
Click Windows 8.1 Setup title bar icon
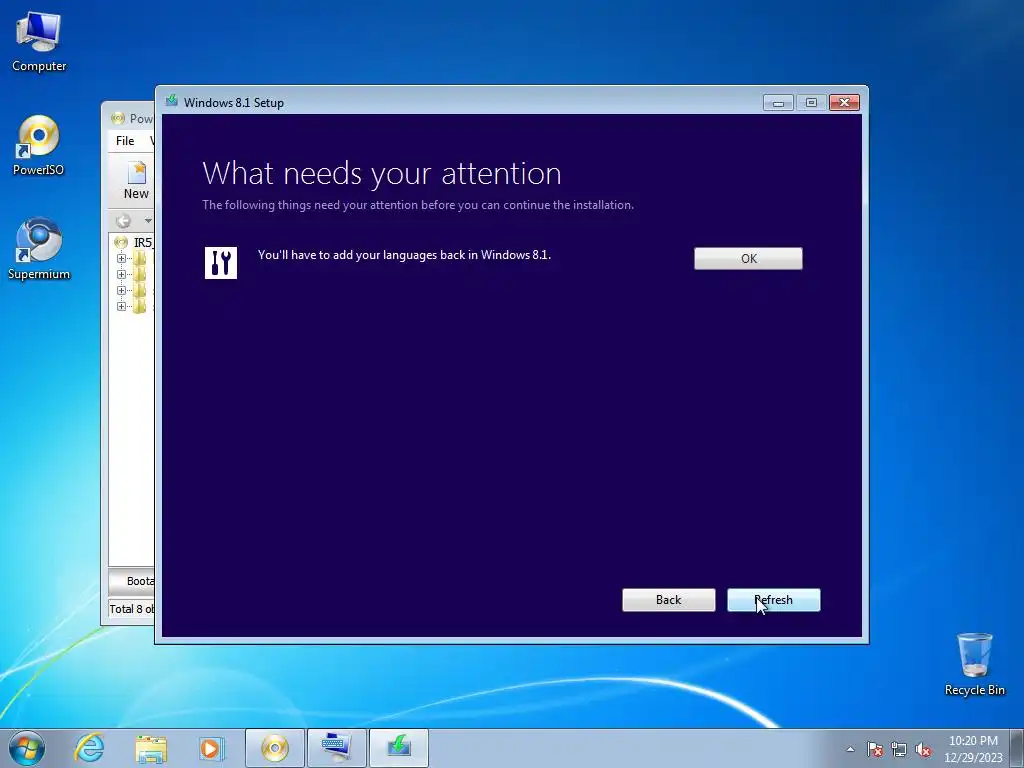tap(172, 101)
